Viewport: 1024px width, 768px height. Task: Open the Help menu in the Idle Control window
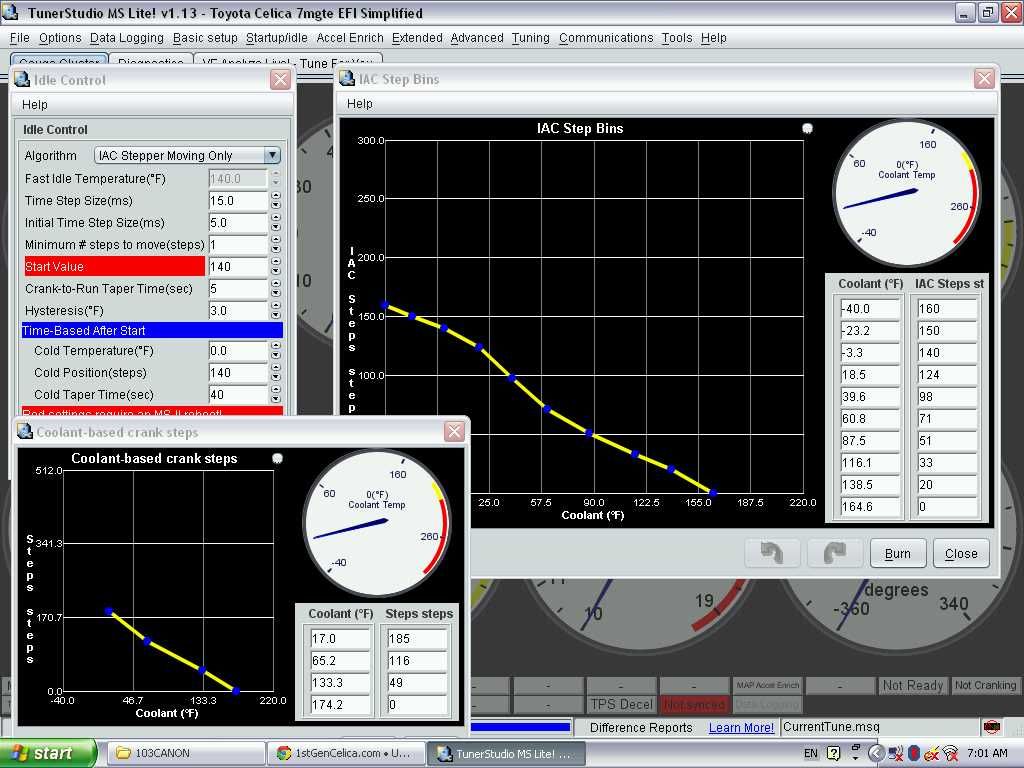(x=35, y=104)
